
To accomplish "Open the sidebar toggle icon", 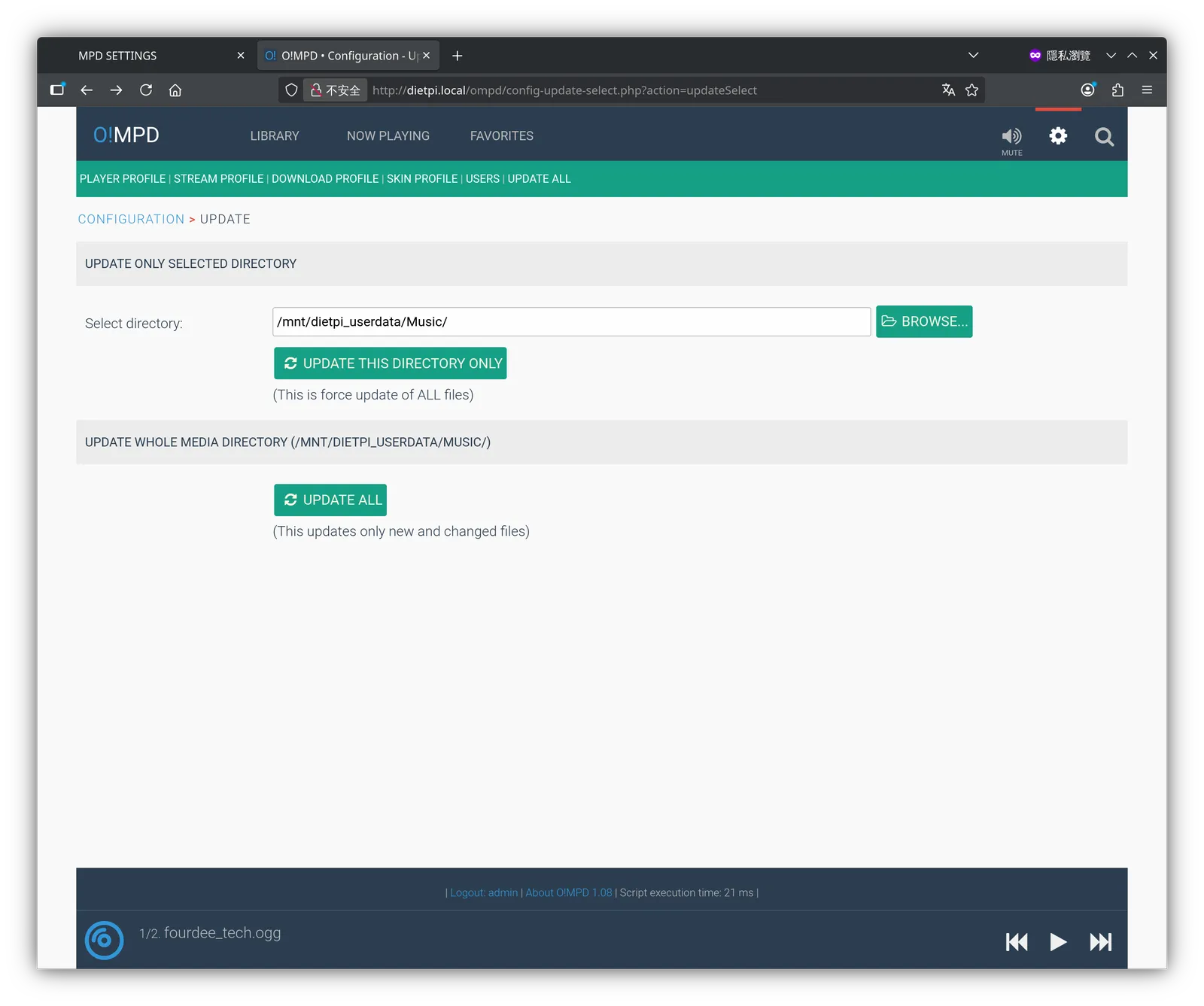I will point(57,90).
